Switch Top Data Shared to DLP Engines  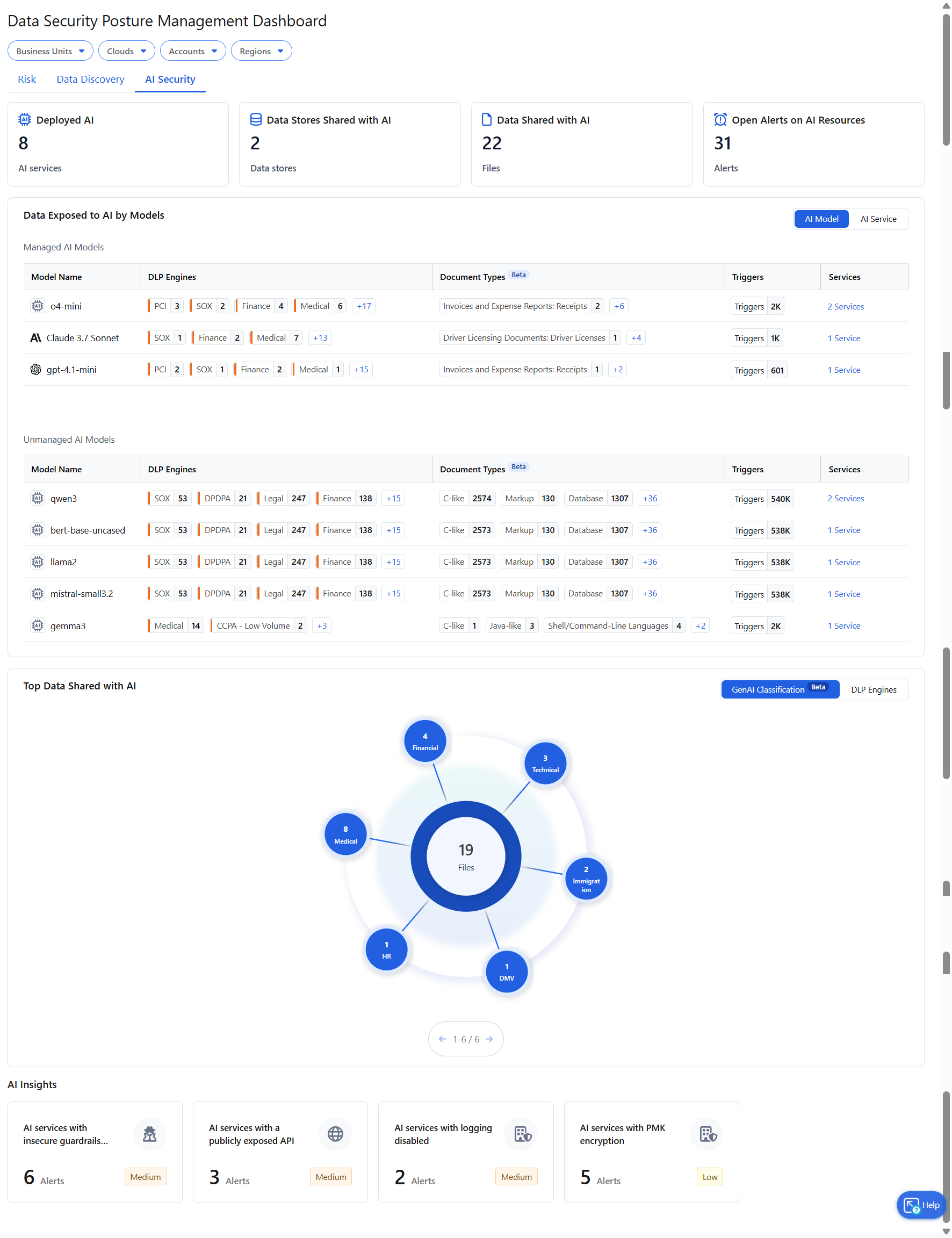pyautogui.click(x=873, y=689)
